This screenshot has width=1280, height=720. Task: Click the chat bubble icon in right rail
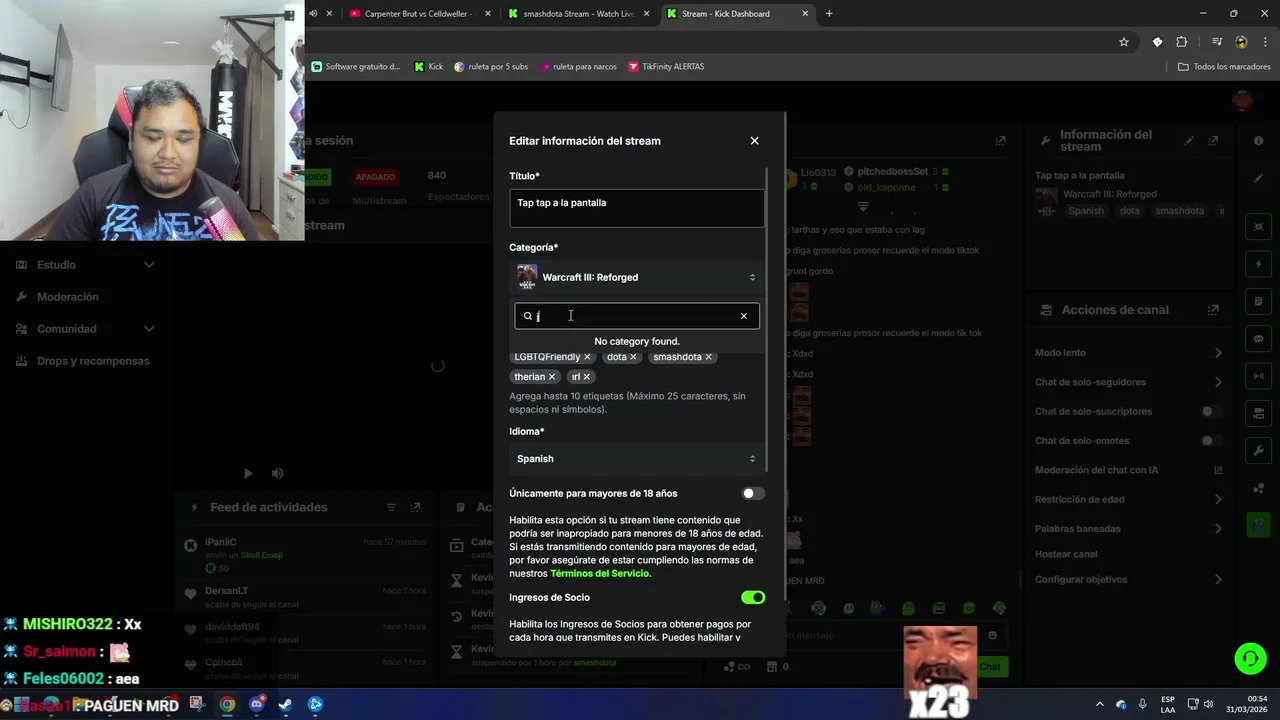[1259, 339]
